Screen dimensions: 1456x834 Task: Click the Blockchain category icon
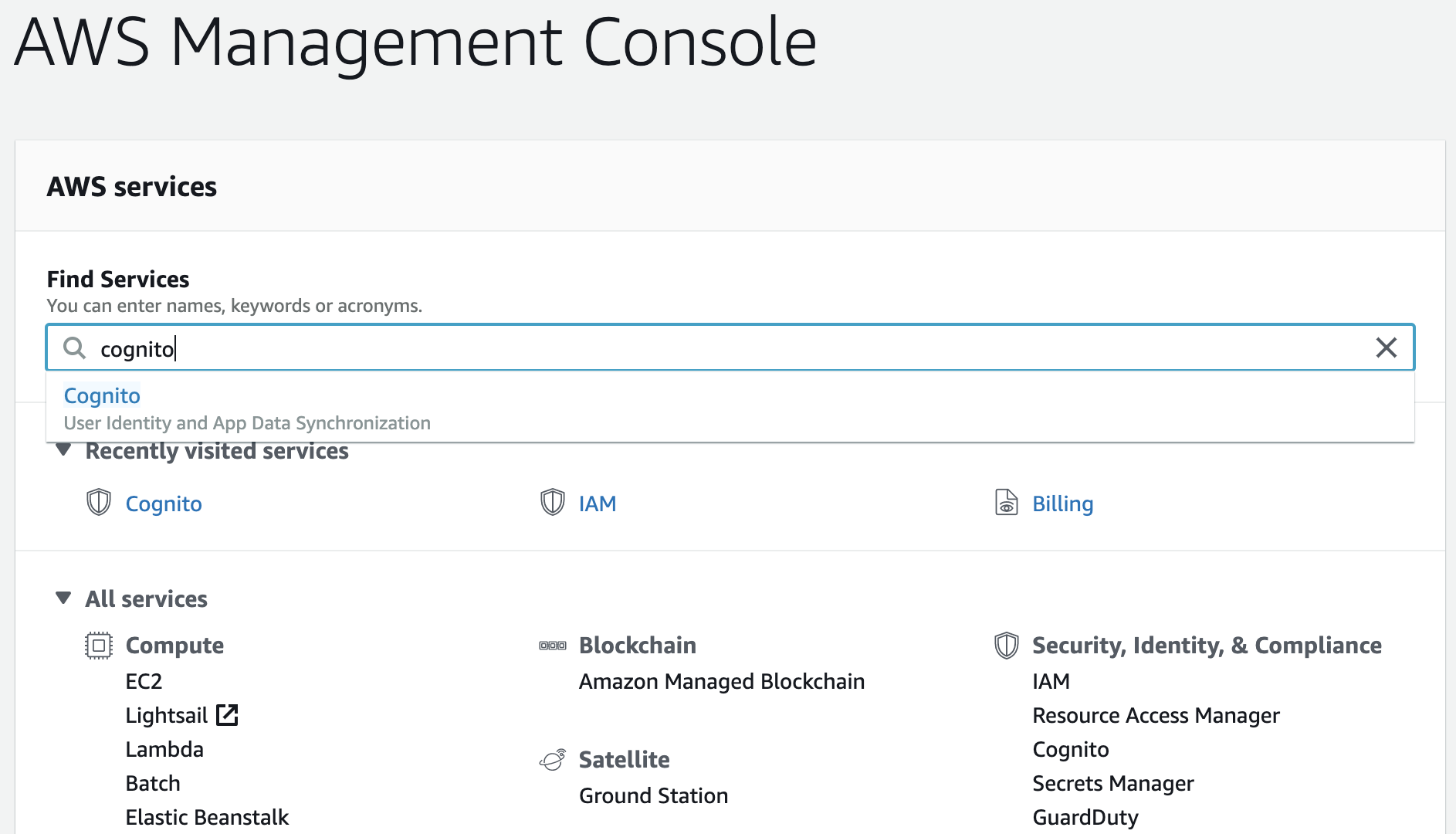pos(553,646)
